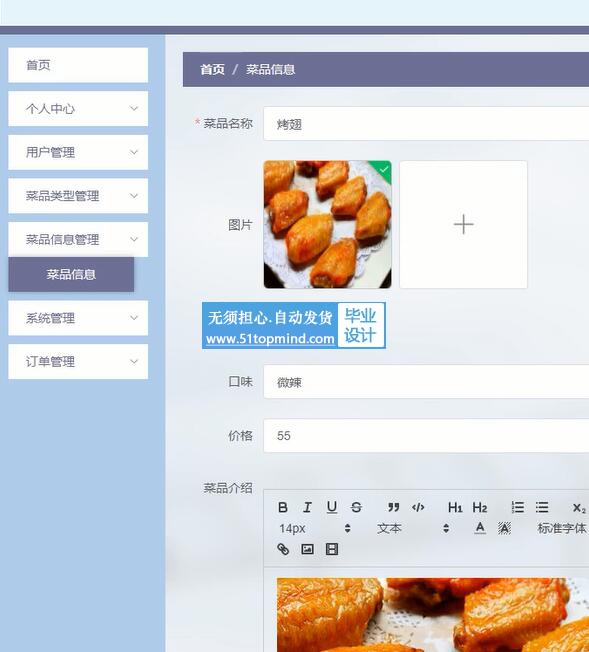589x652 pixels.
Task: Insert a video into the editor
Action: coord(332,549)
